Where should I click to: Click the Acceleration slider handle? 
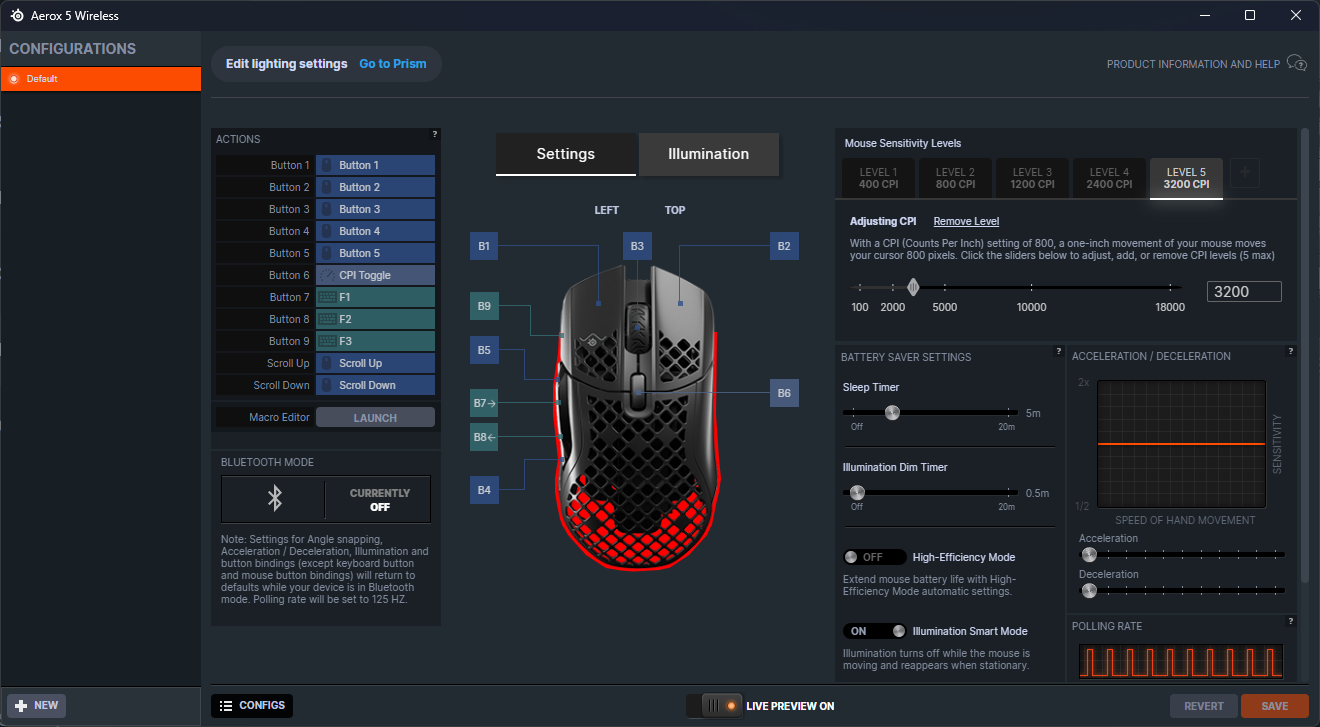(x=1089, y=554)
